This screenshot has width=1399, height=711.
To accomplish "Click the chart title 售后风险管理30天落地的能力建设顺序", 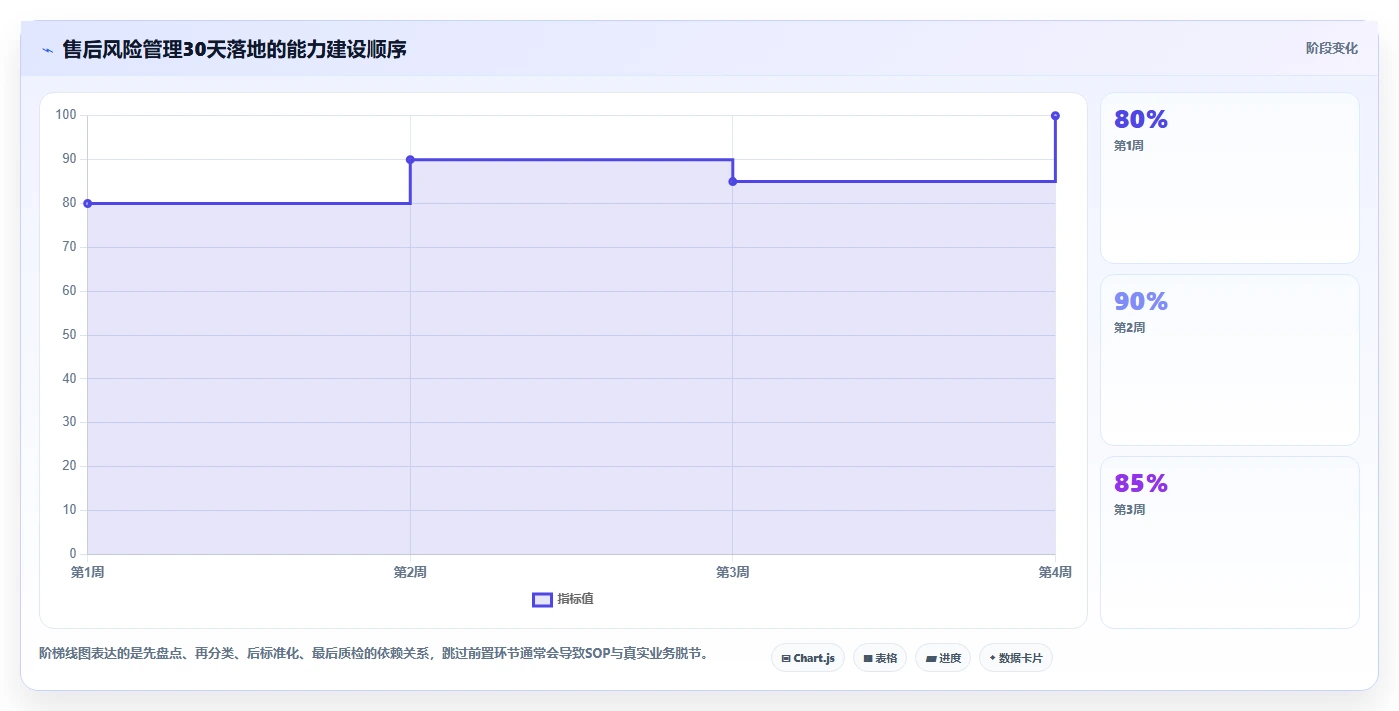I will (x=235, y=49).
